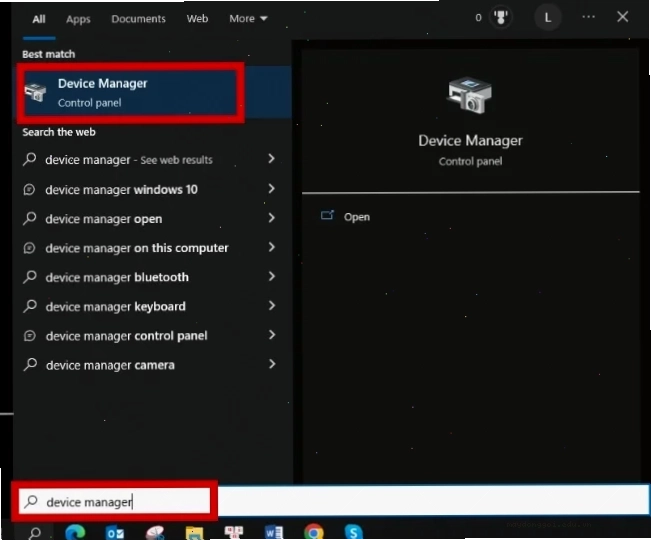Open the rewards trophy icon
This screenshot has width=651, height=541.
(501, 17)
